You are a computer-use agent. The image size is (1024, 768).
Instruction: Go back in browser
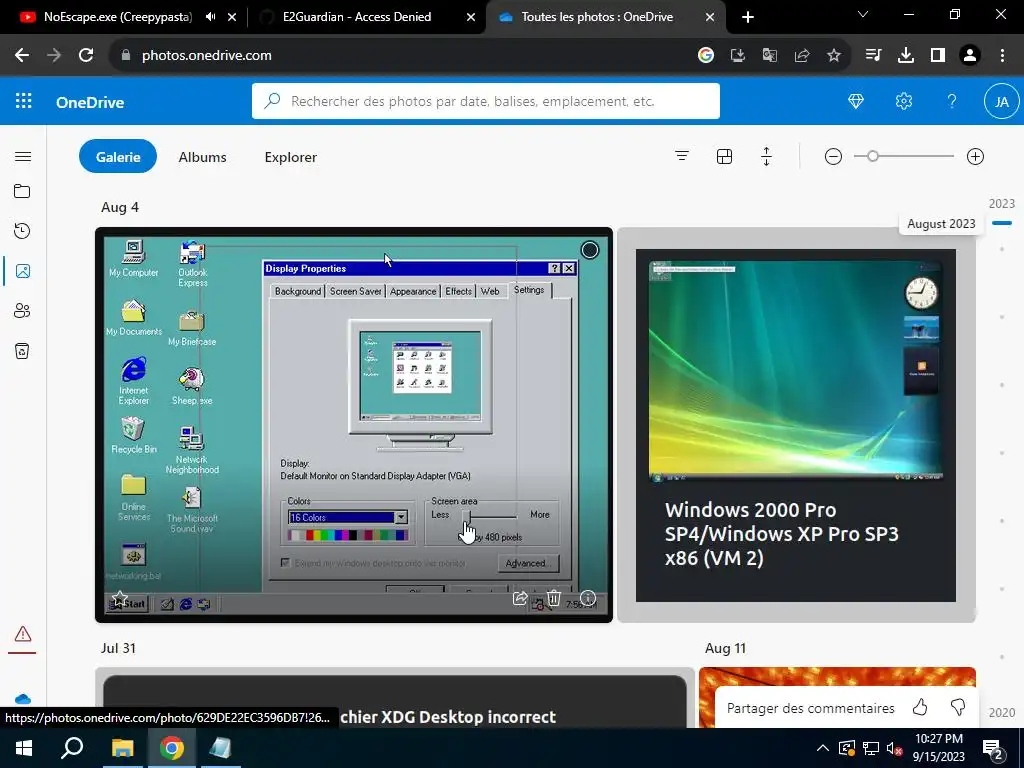pos(22,56)
